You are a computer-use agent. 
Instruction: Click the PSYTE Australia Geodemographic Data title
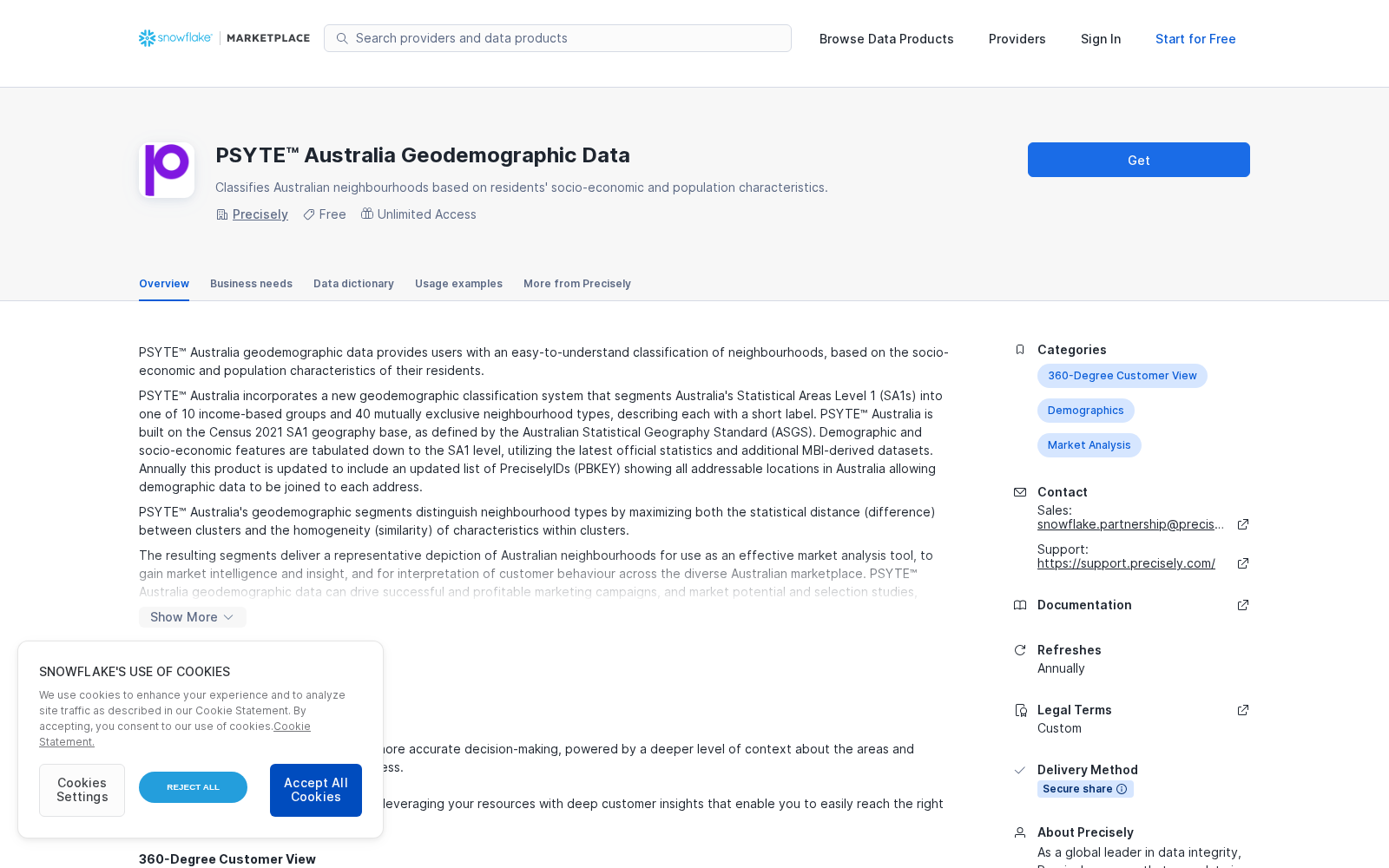pos(423,155)
